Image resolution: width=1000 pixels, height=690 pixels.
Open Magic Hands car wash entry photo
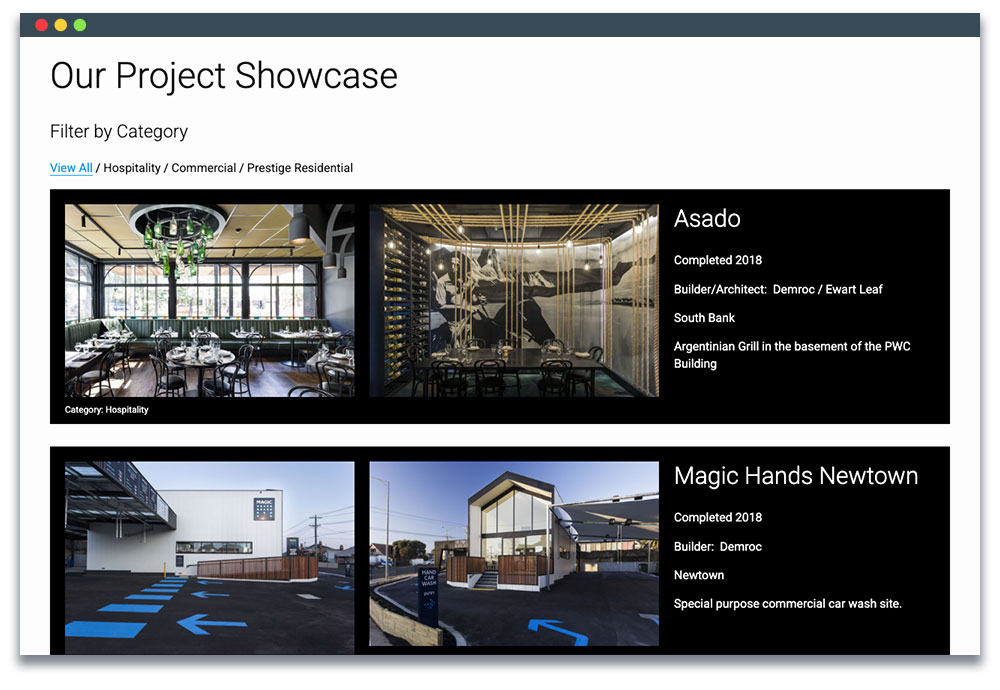point(514,554)
